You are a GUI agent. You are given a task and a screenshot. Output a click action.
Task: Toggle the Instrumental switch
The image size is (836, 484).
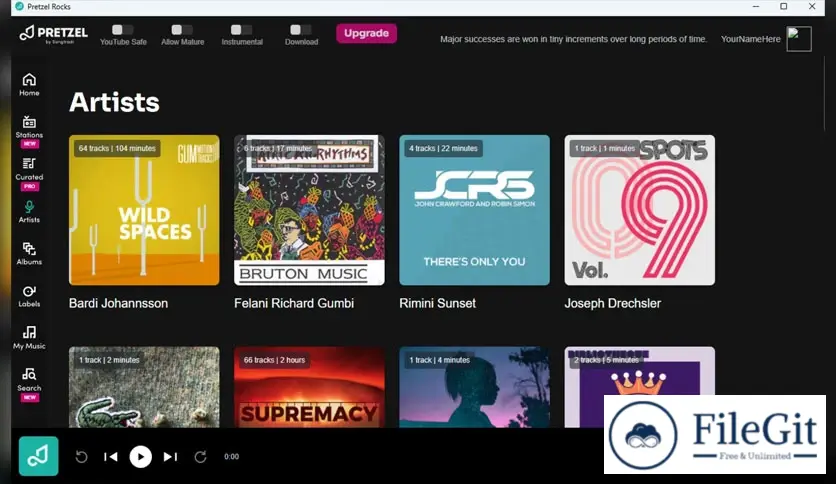click(x=242, y=30)
